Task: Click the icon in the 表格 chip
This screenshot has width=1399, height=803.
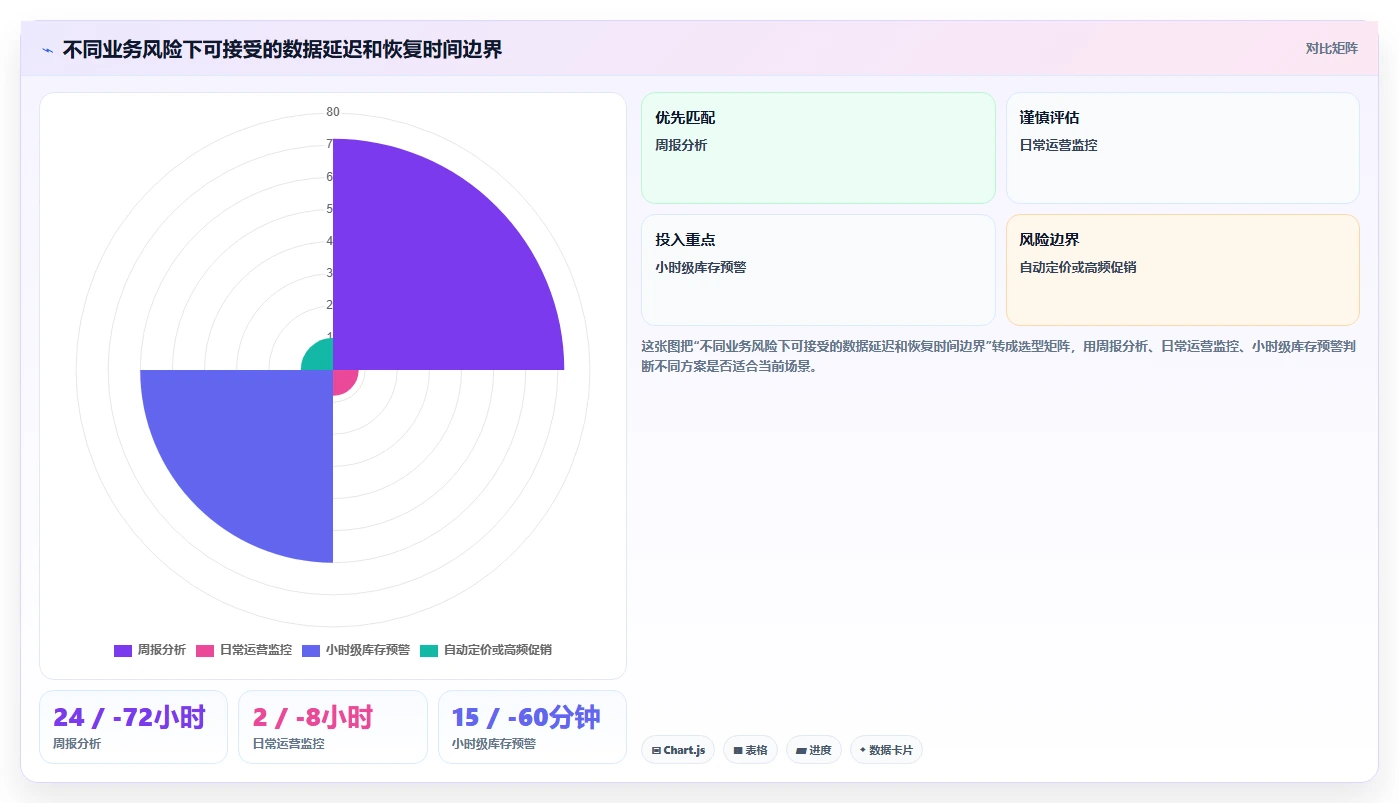Action: [738, 750]
